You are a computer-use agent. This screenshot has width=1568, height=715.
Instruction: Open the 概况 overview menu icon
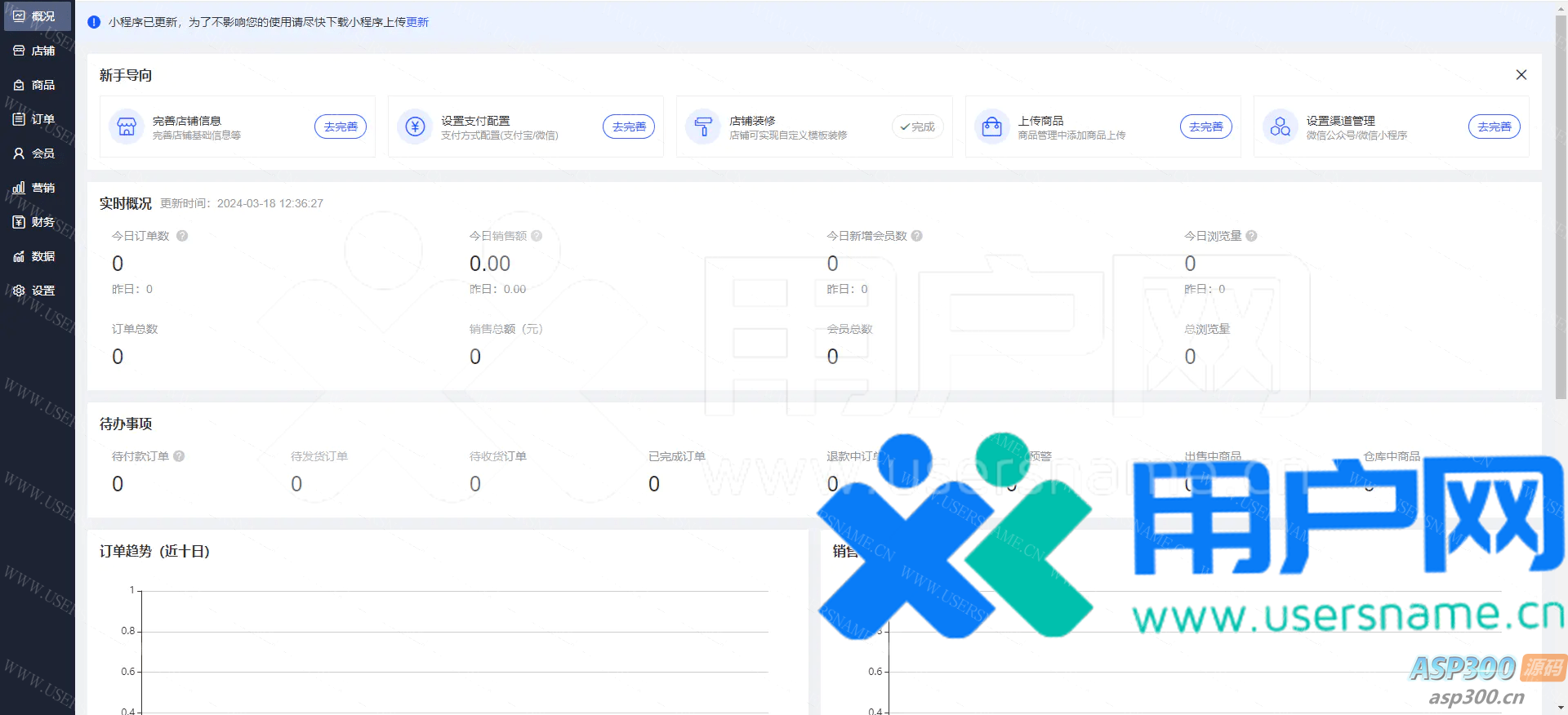coord(19,16)
